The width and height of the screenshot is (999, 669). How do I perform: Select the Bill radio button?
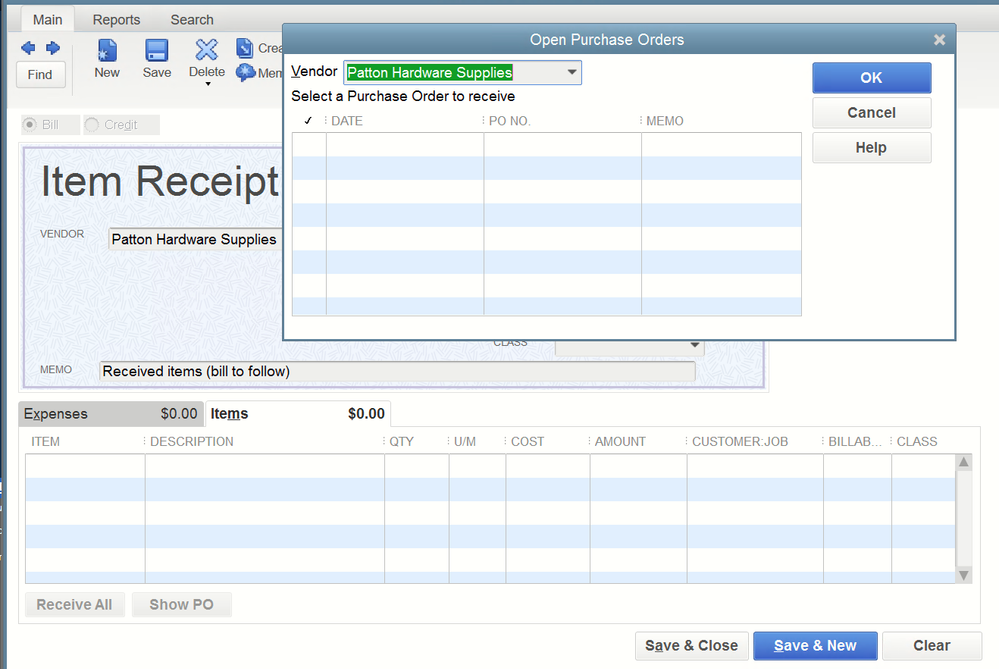(x=33, y=124)
